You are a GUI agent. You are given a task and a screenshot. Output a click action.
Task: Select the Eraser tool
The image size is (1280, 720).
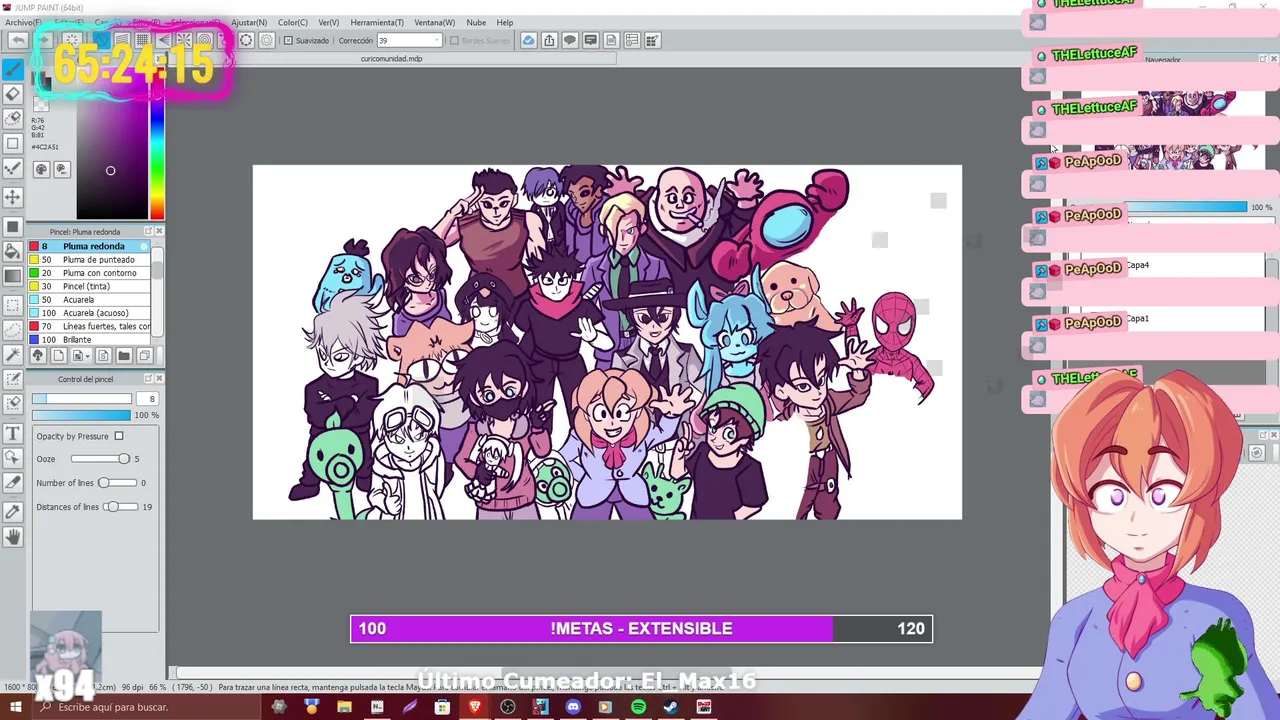(x=12, y=93)
